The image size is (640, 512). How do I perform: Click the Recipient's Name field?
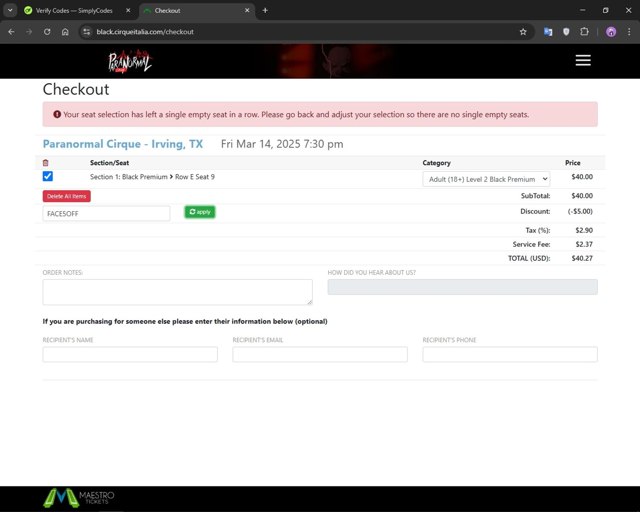(x=130, y=354)
